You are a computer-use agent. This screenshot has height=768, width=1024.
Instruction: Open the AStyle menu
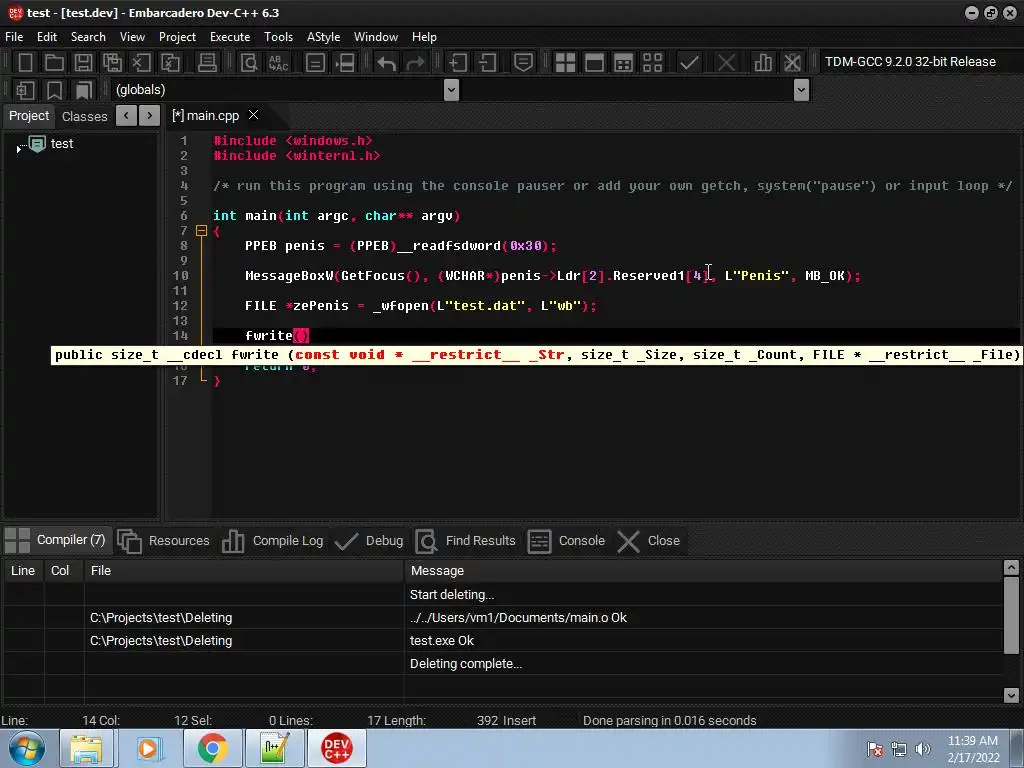point(323,37)
